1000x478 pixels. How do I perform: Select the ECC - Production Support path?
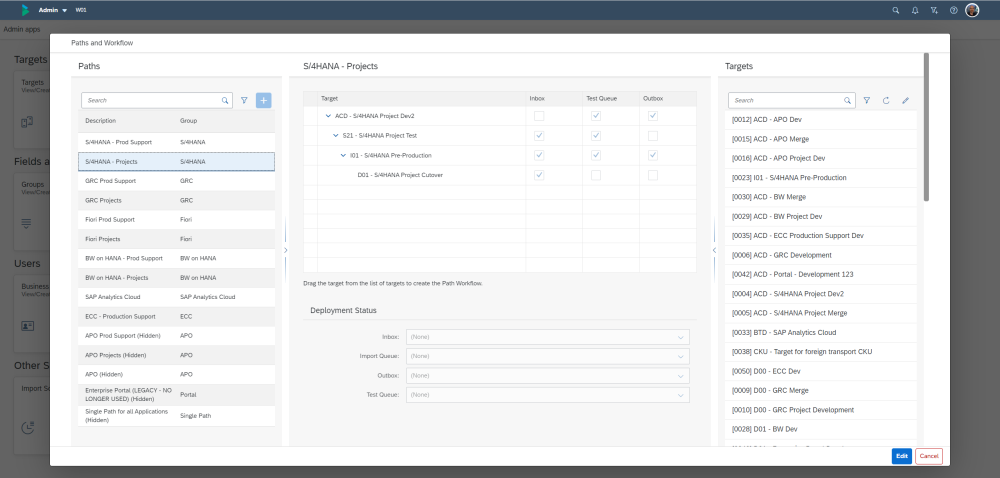(176, 317)
